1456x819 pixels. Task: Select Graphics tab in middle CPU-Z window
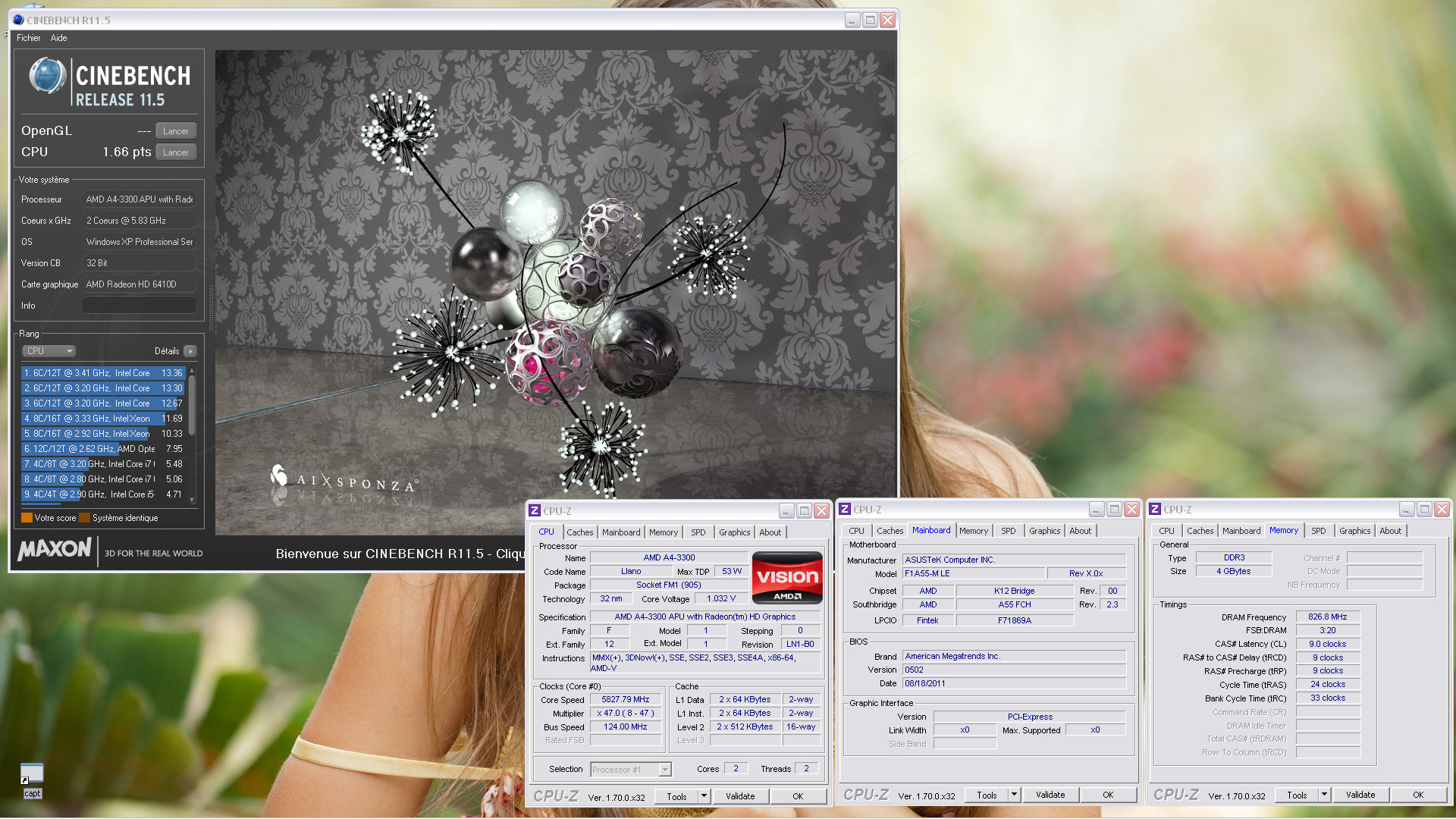click(1045, 531)
